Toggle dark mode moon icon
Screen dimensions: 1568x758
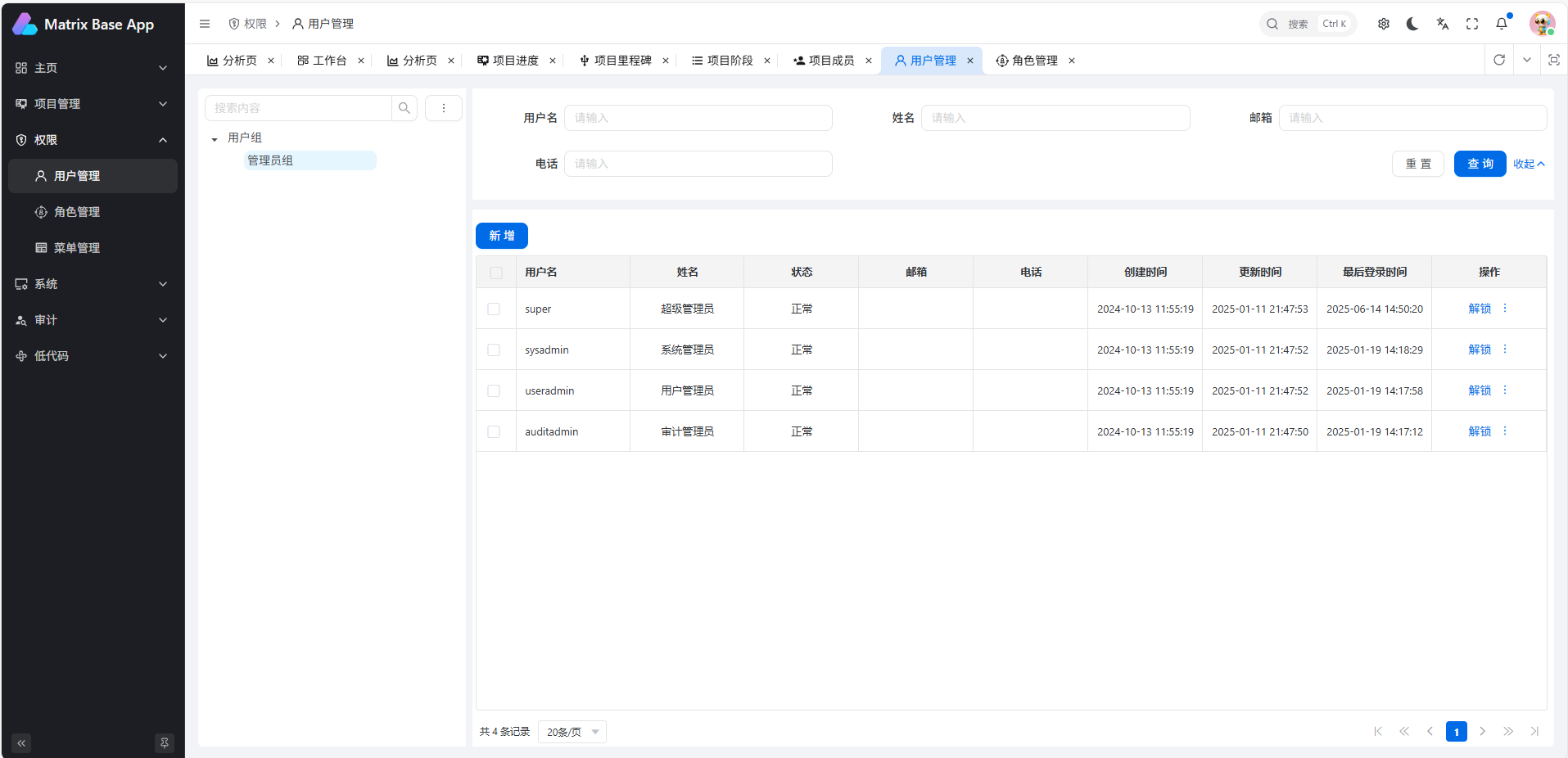pos(1412,24)
